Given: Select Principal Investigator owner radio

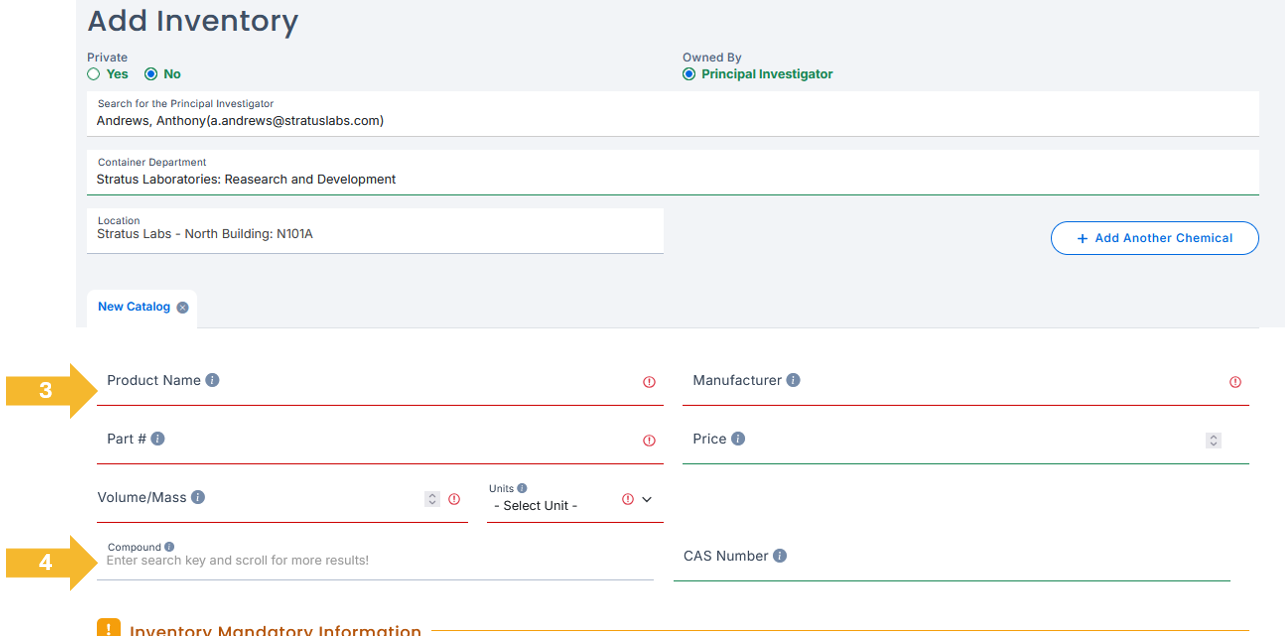Looking at the screenshot, I should point(689,74).
